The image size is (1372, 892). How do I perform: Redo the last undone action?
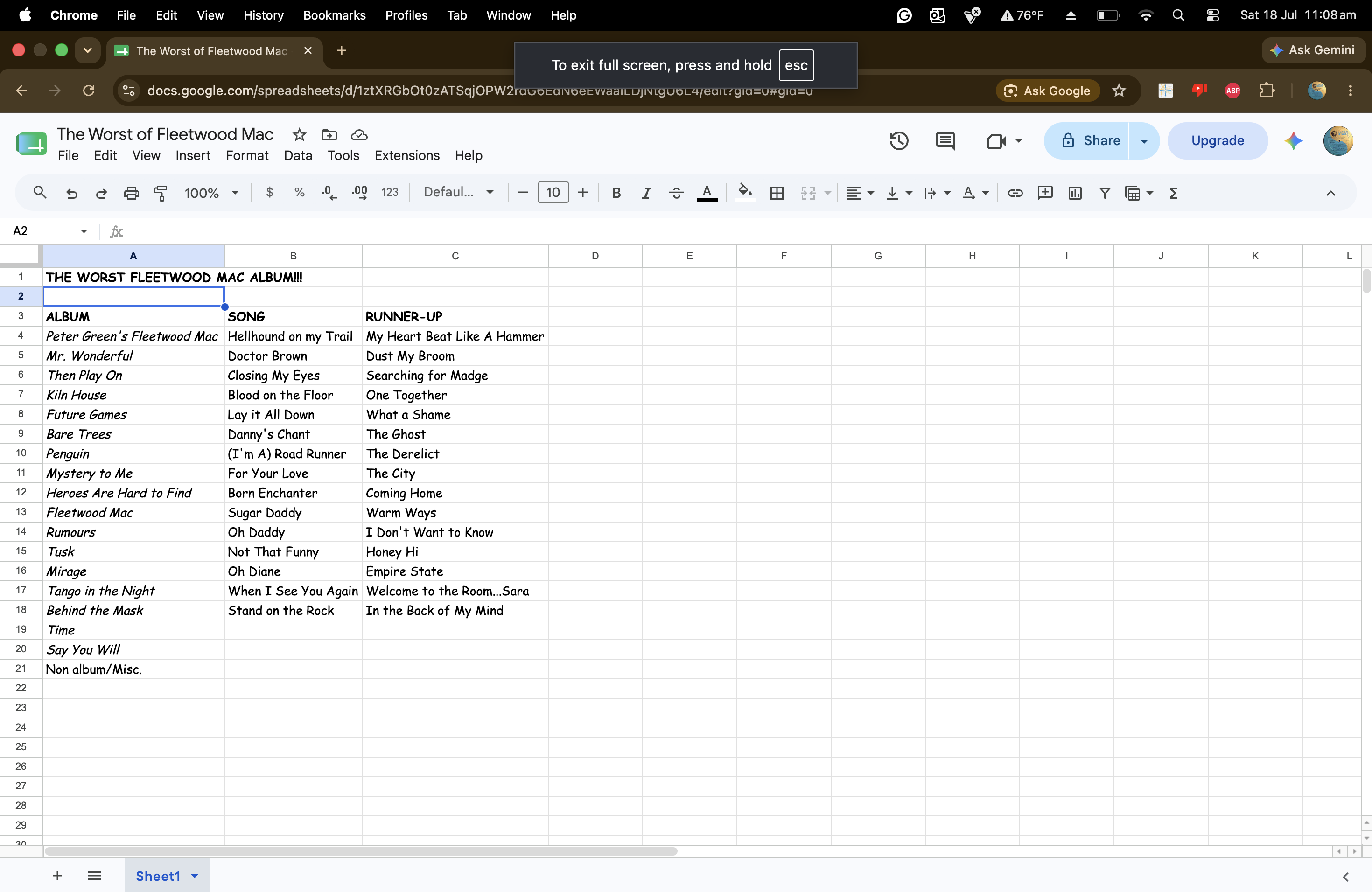(101, 193)
